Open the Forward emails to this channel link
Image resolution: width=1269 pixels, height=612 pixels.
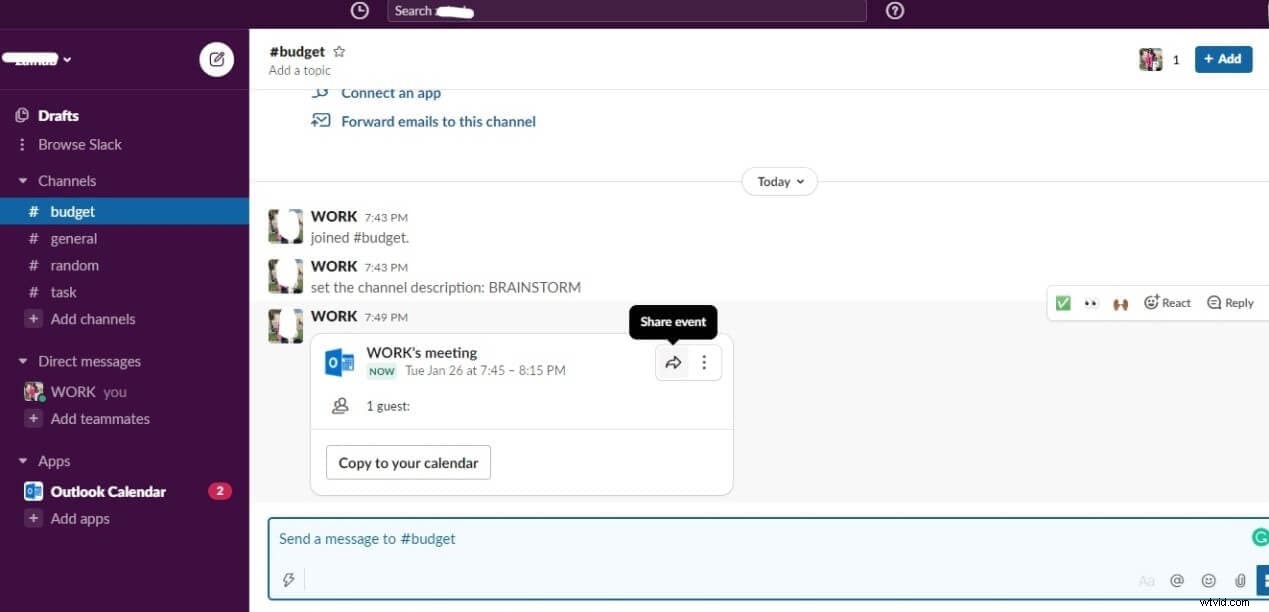point(438,121)
